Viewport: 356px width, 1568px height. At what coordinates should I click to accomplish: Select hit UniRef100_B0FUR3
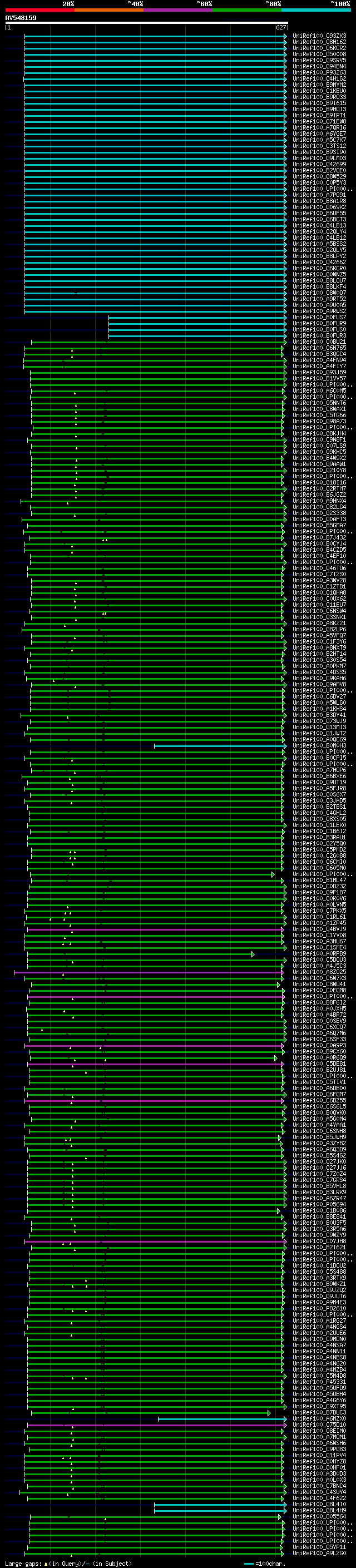(319, 335)
